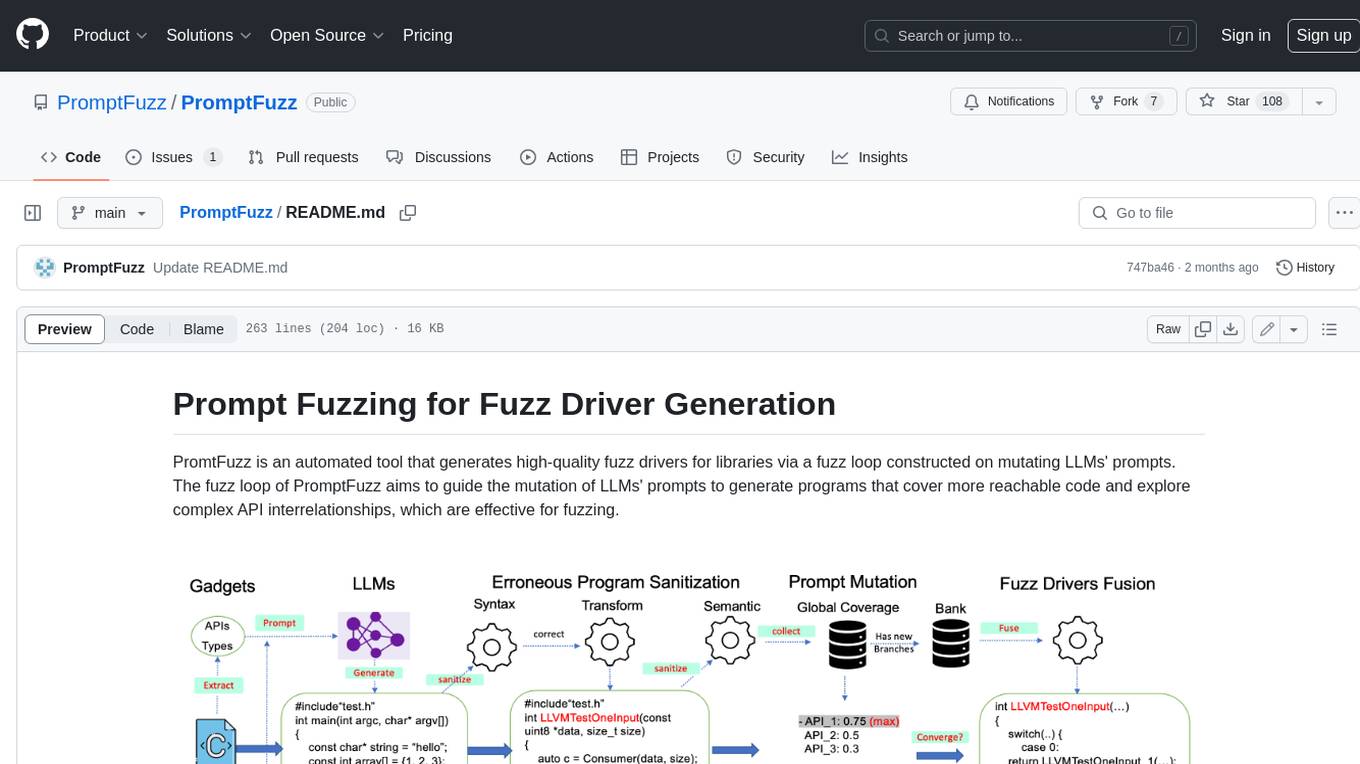Click the Sign in link
This screenshot has width=1360, height=764.
(1245, 35)
